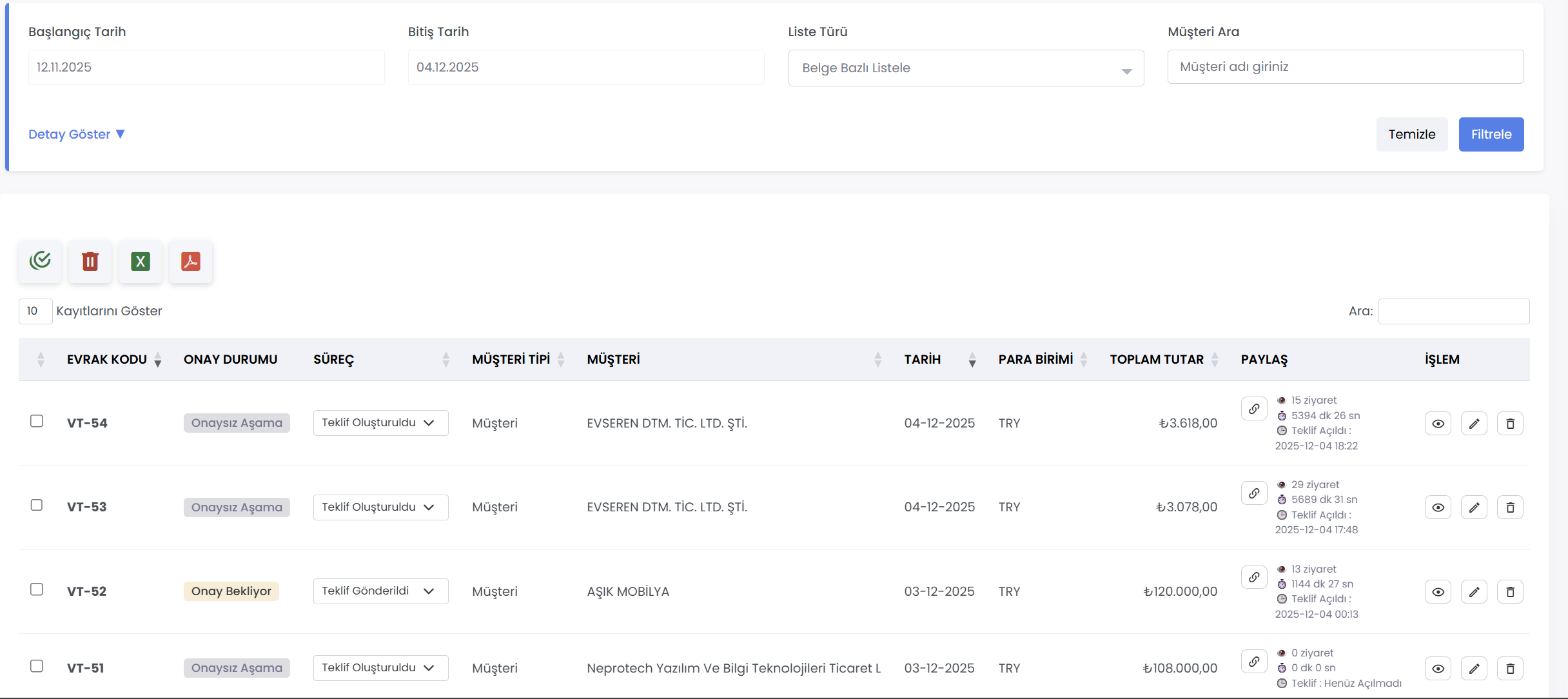View the VT-53 offer with the eye icon
This screenshot has height=699, width=1568.
click(1438, 507)
